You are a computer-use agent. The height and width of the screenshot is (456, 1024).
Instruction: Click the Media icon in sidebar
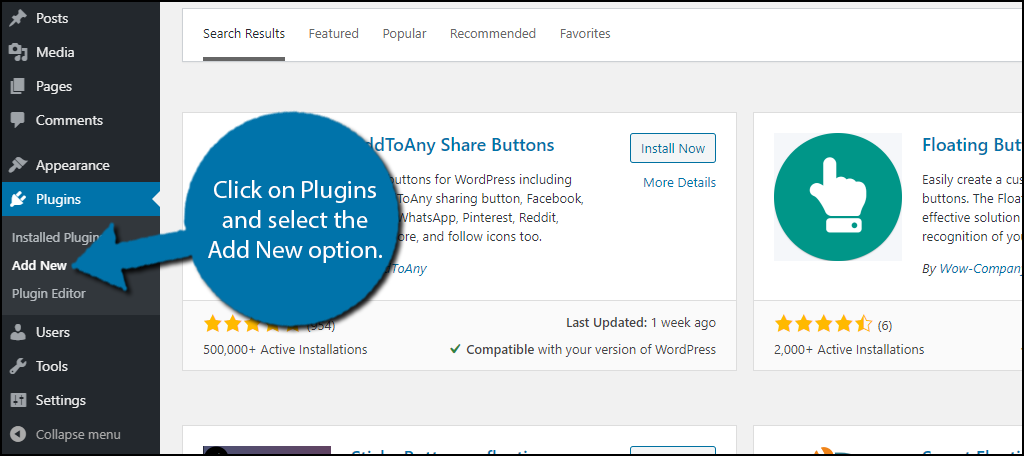pyautogui.click(x=18, y=52)
